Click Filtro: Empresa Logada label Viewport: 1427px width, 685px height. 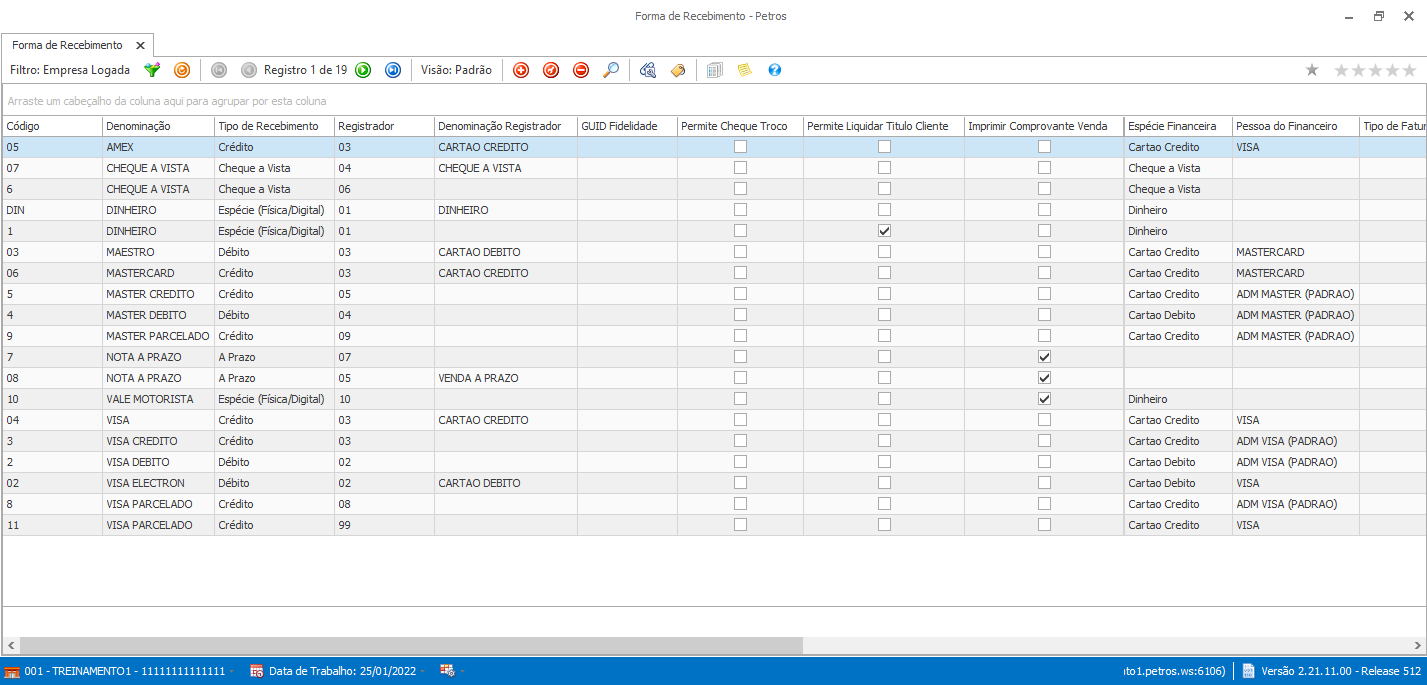click(70, 70)
